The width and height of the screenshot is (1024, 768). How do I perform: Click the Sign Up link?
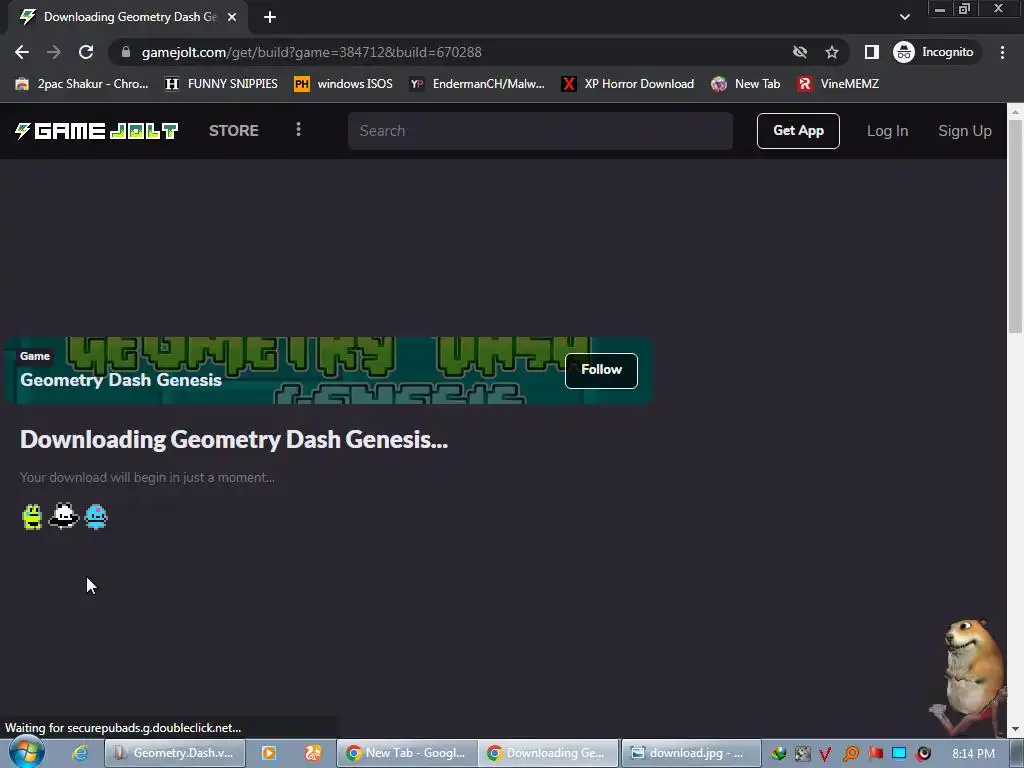coord(965,131)
